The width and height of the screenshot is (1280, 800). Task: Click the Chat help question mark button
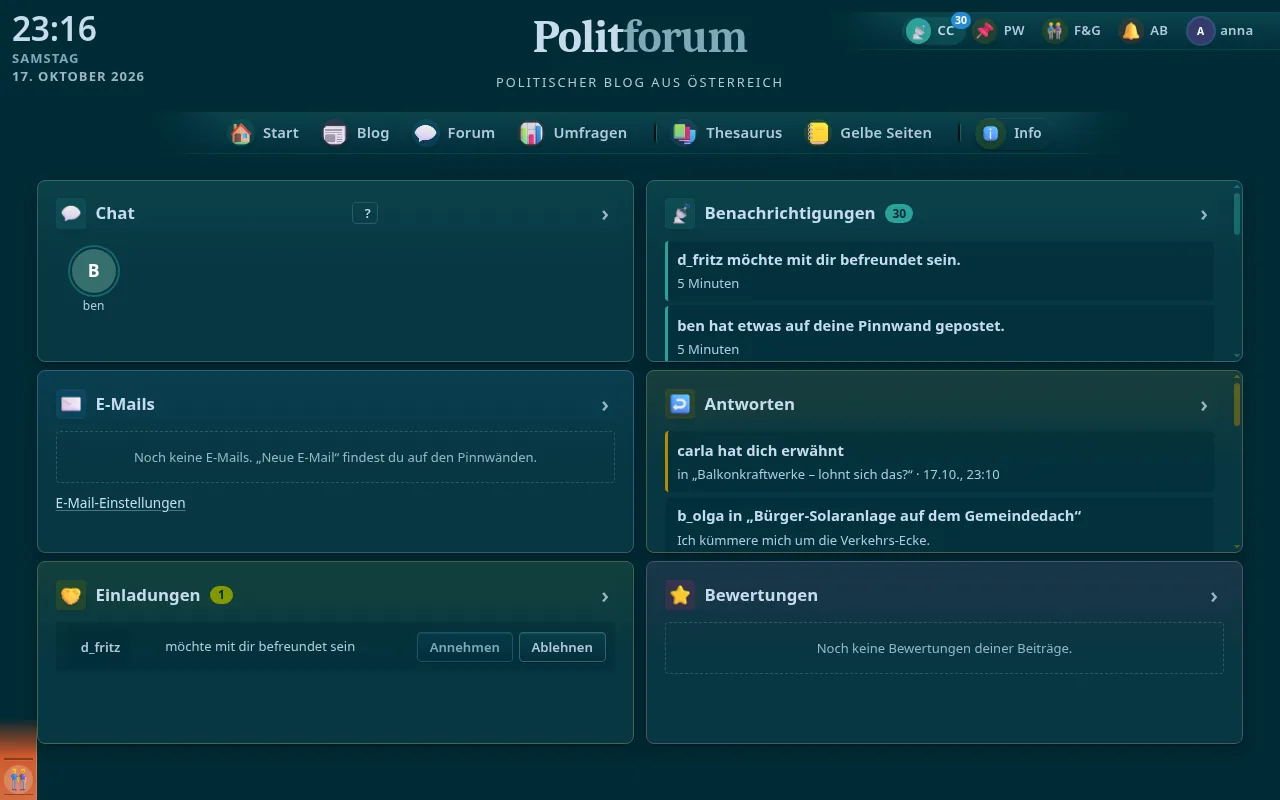pos(365,213)
